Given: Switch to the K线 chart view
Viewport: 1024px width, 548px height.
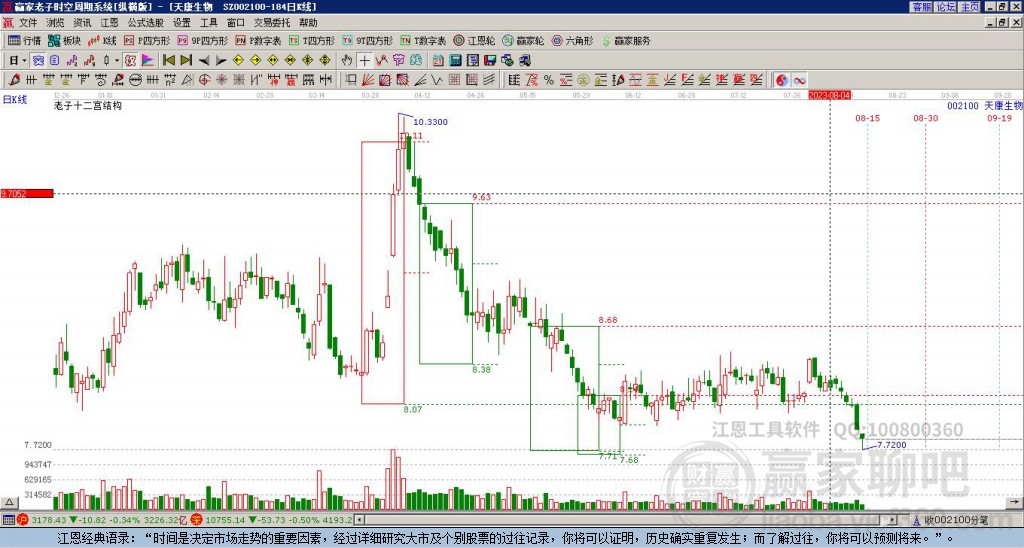Looking at the screenshot, I should click(103, 40).
